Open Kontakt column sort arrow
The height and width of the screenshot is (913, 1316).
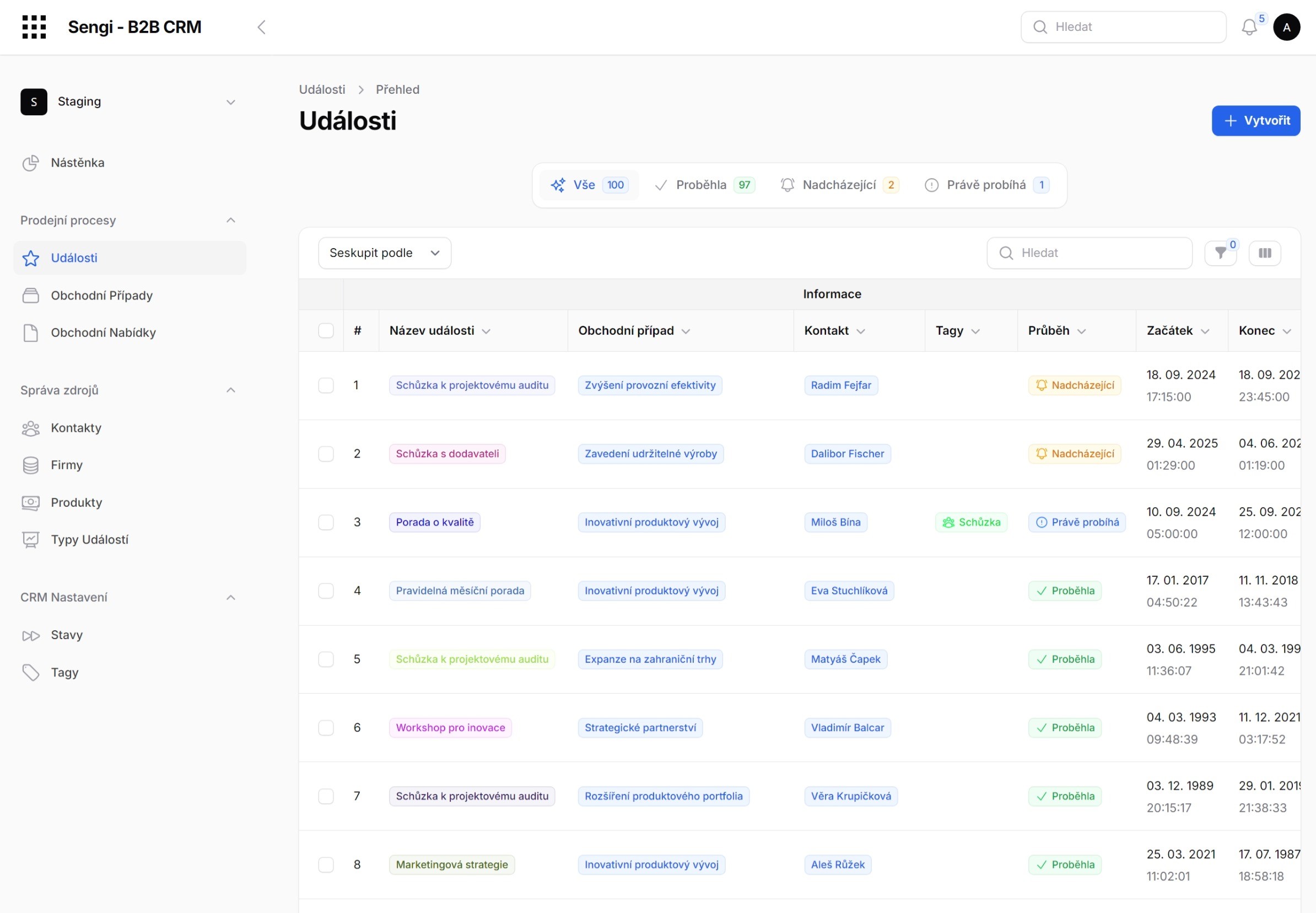click(x=860, y=331)
